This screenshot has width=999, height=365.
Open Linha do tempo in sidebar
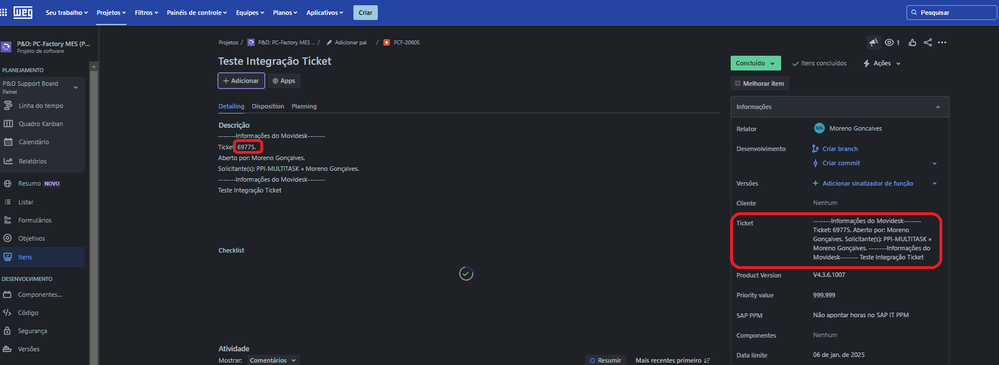pyautogui.click(x=42, y=105)
